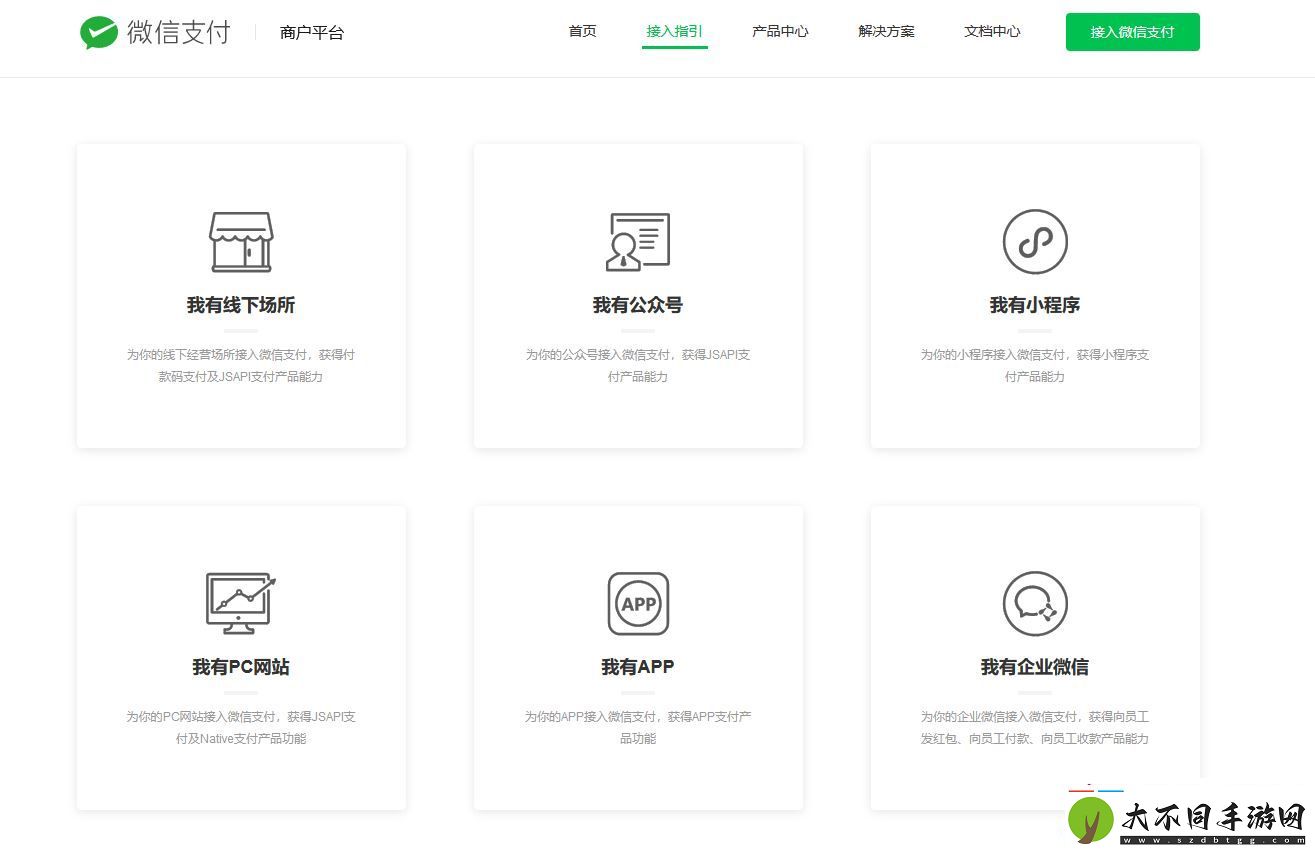The height and width of the screenshot is (850, 1315).
Task: Click the description text under 我有小程序
Action: [1035, 366]
